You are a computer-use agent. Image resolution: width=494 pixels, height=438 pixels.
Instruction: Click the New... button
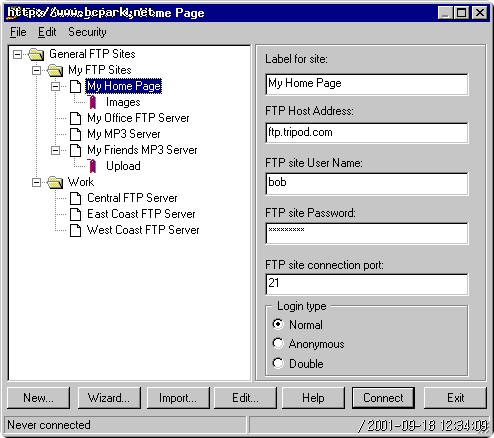pos(38,398)
